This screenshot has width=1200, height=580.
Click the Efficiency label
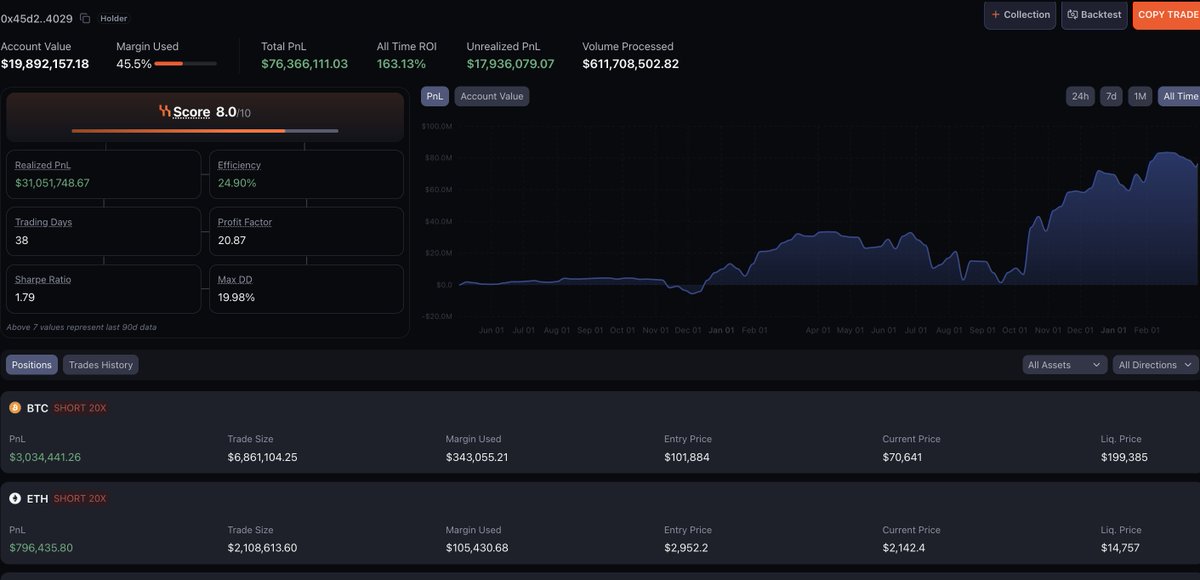(x=239, y=165)
